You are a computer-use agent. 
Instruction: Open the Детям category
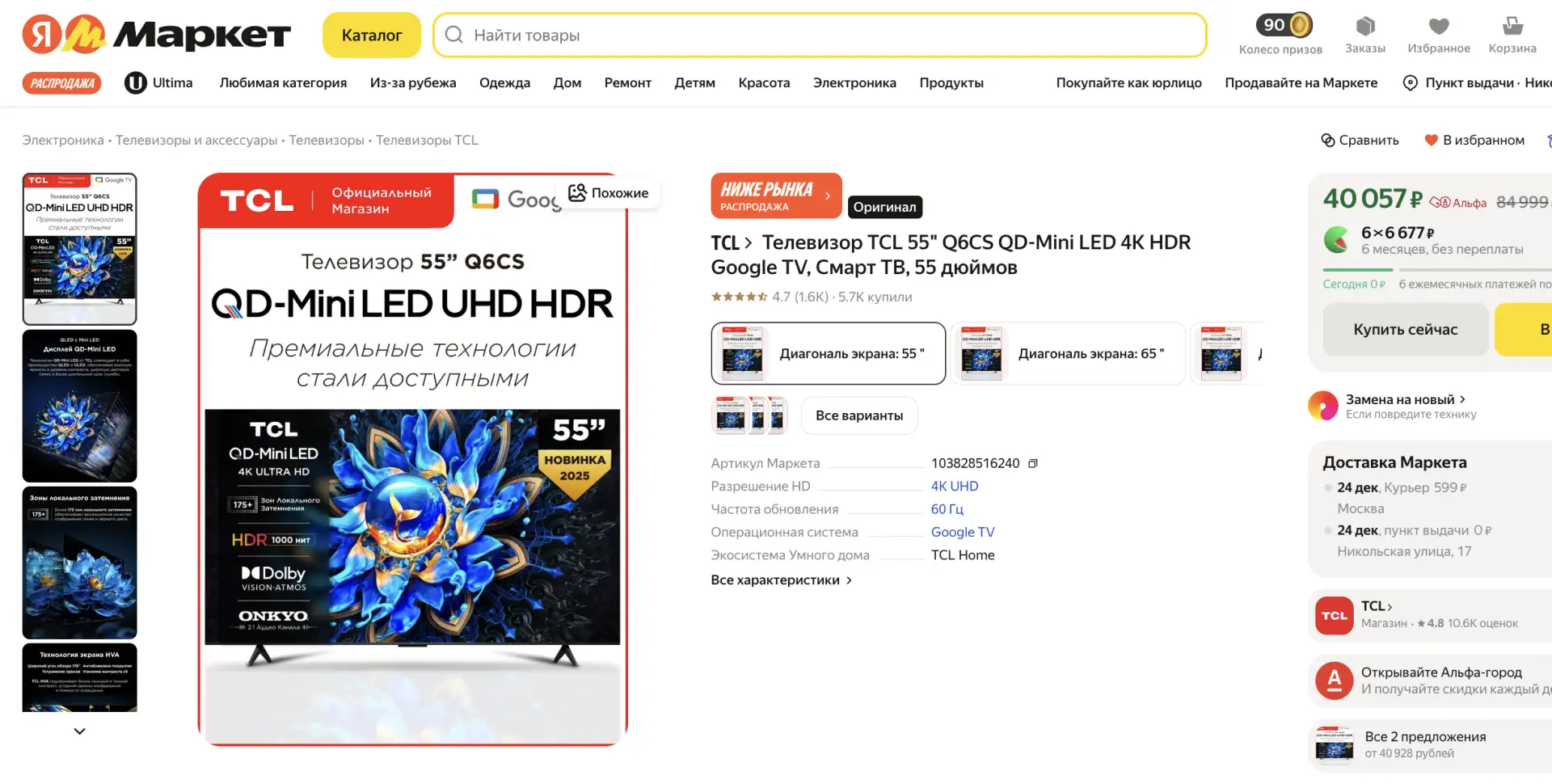coord(695,82)
